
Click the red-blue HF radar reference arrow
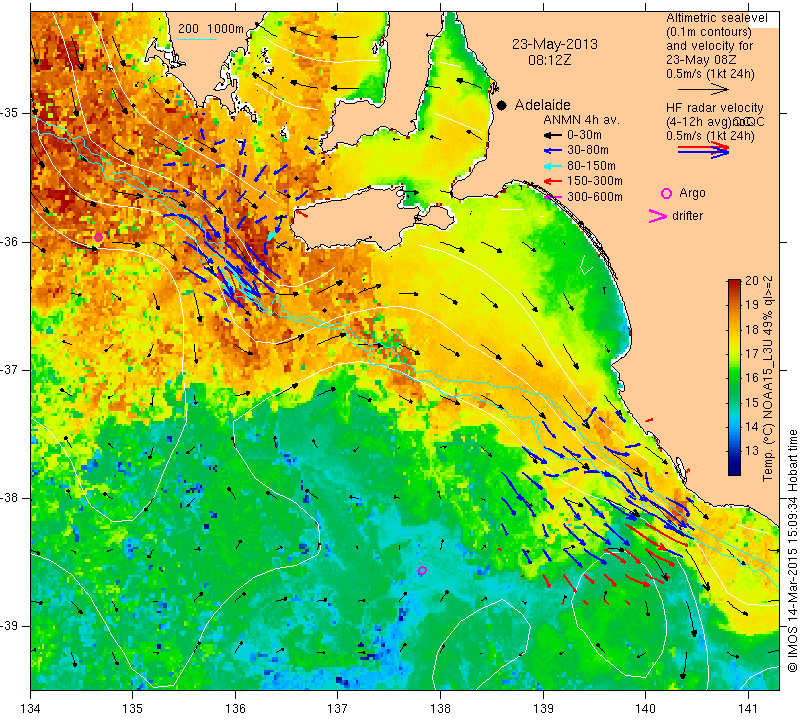704,150
